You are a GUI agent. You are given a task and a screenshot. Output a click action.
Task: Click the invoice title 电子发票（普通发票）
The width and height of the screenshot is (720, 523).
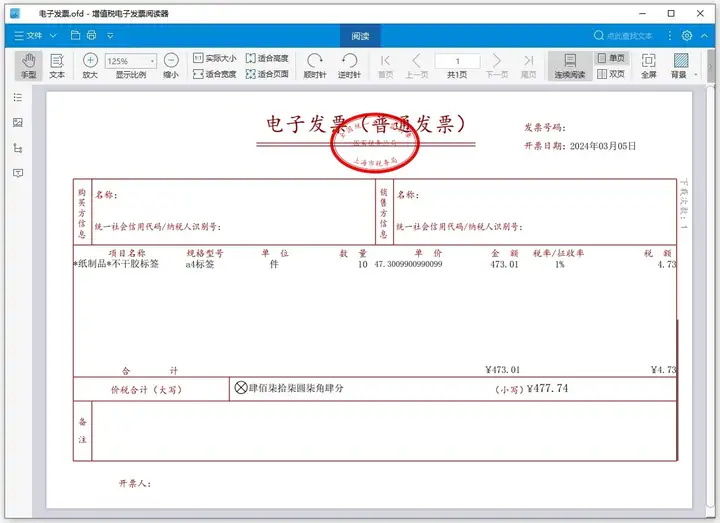pyautogui.click(x=366, y=124)
